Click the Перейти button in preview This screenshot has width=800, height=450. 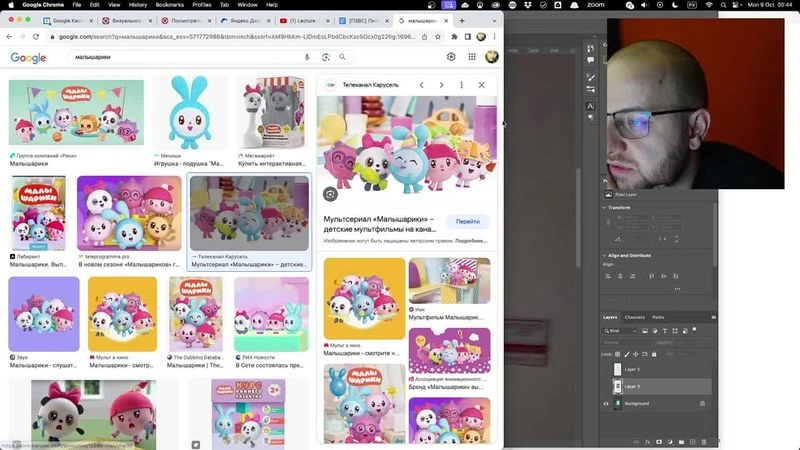pyautogui.click(x=467, y=221)
